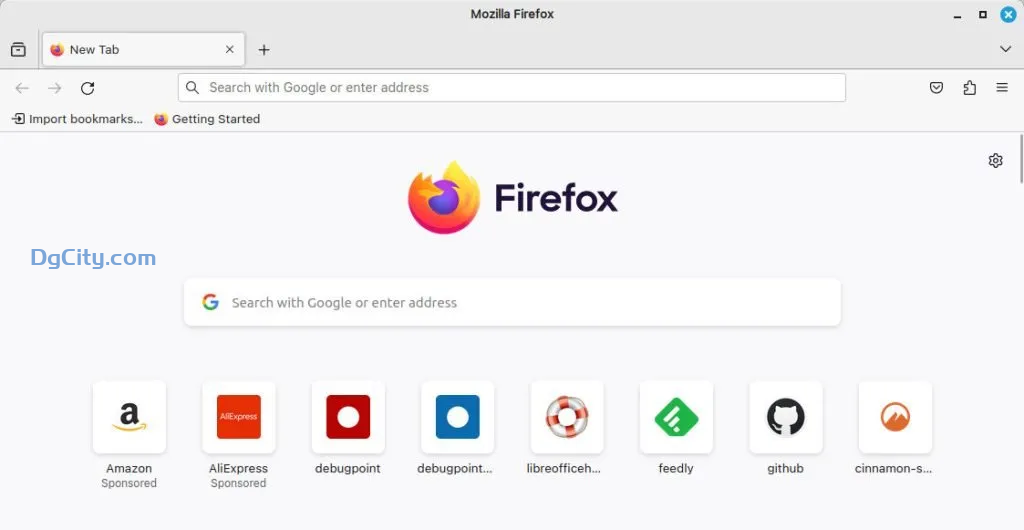Go back one page

point(22,88)
